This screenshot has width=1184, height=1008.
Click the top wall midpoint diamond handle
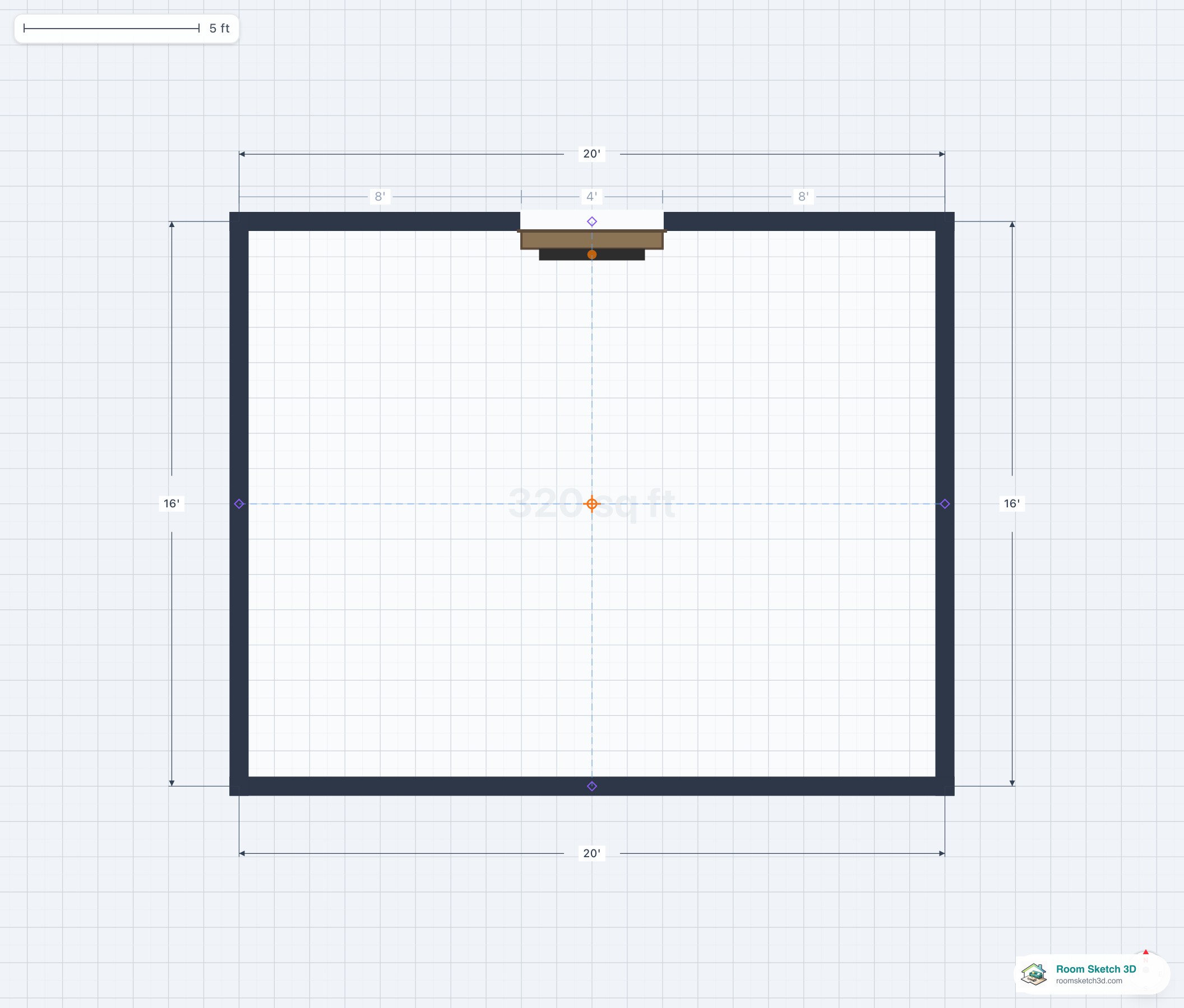(x=592, y=221)
